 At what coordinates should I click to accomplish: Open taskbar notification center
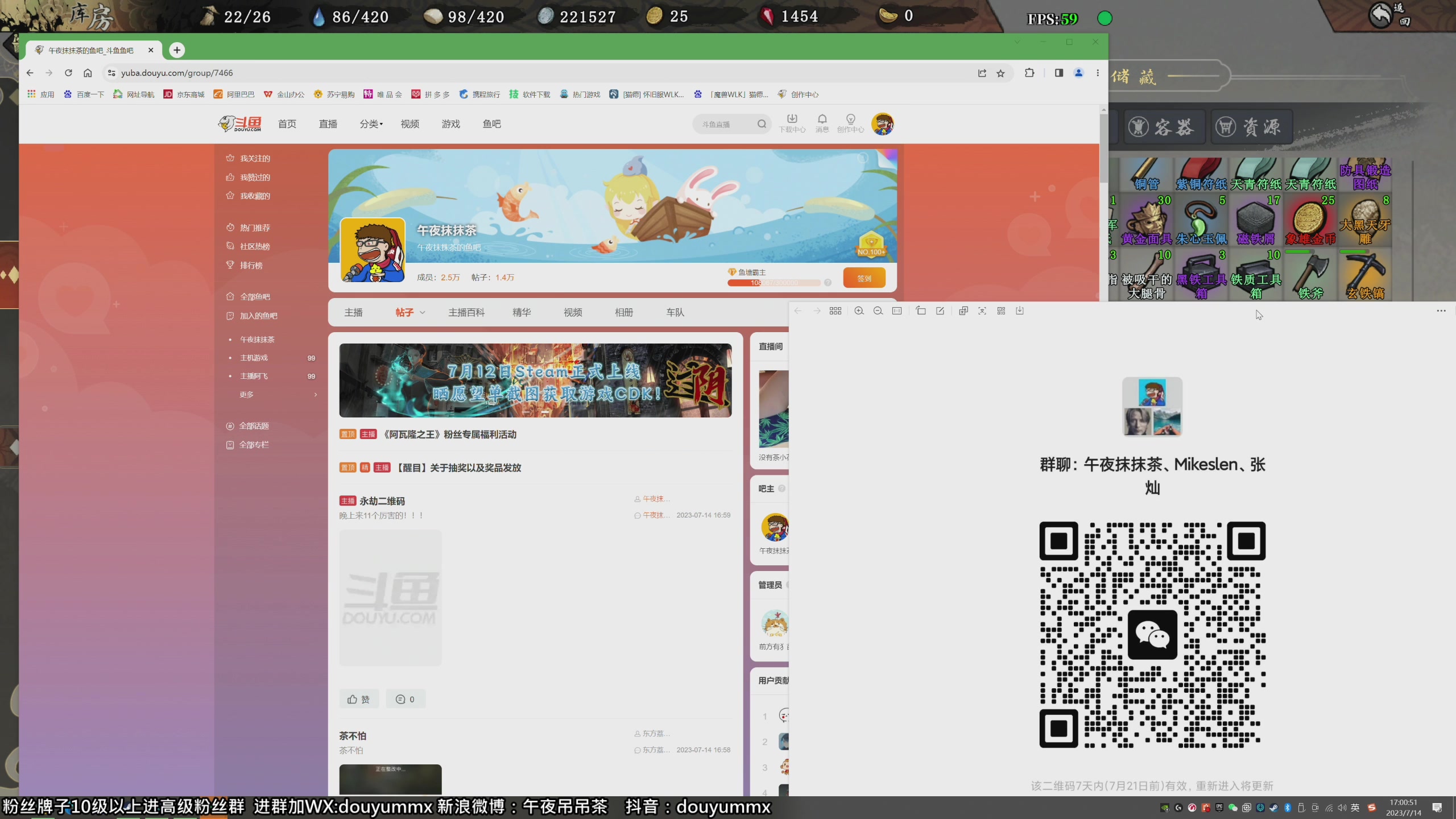[1437, 808]
